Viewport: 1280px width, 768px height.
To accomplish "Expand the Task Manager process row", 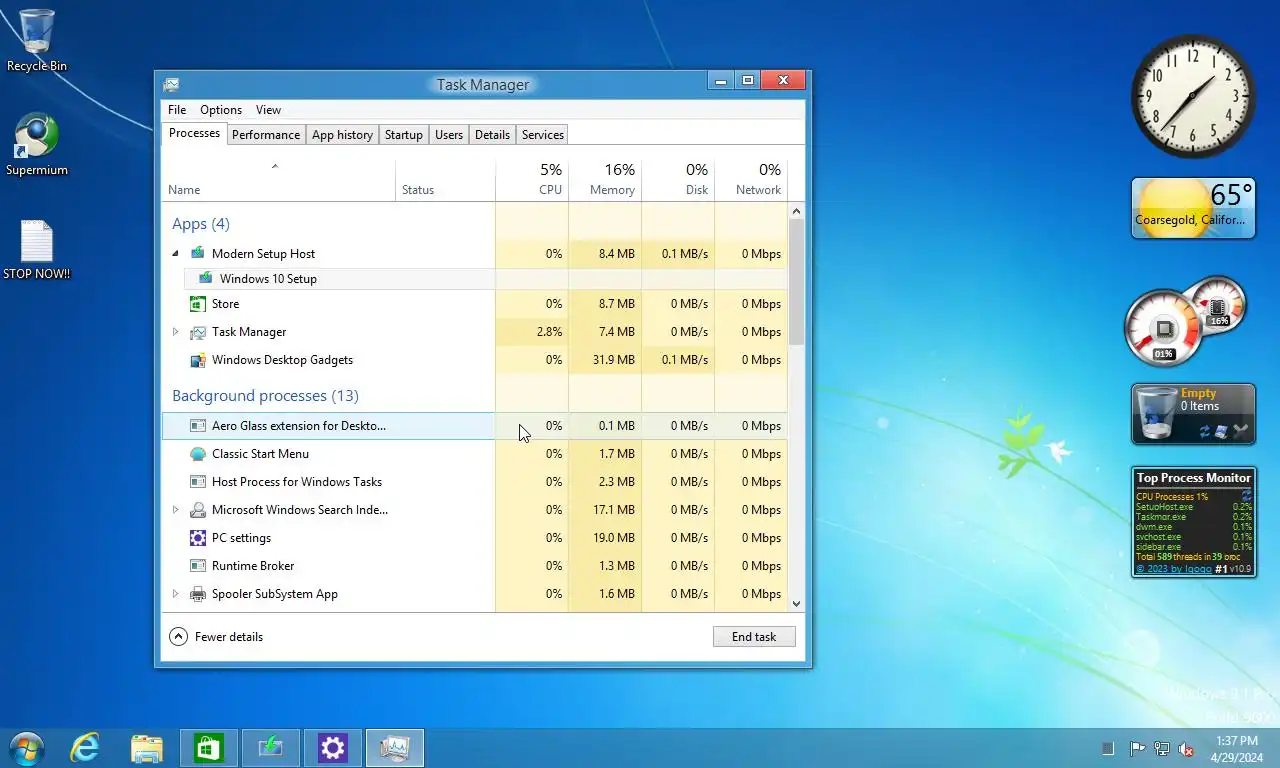I will [175, 331].
